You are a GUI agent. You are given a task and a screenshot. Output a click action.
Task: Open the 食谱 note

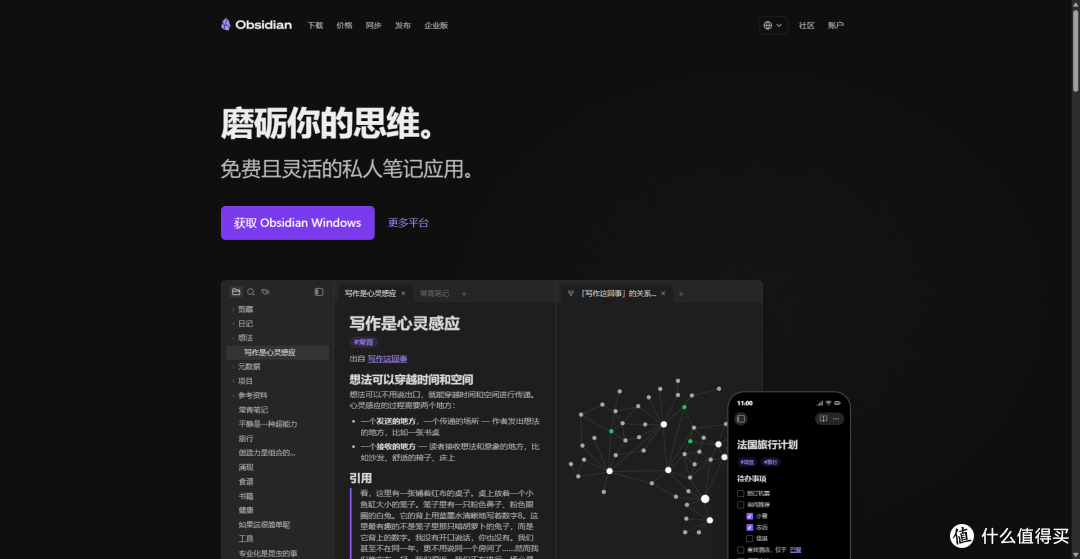click(246, 482)
